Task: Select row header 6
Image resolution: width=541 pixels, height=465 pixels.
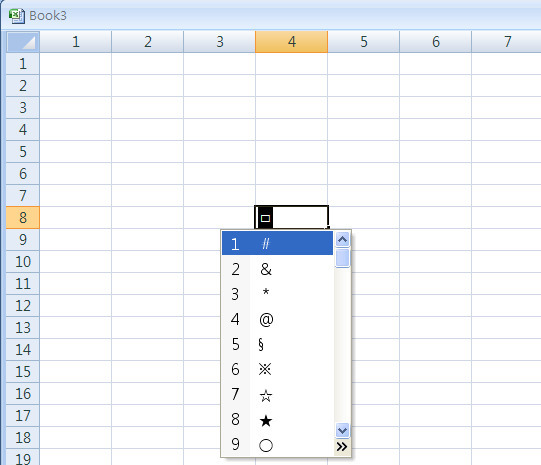Action: pos(23,174)
